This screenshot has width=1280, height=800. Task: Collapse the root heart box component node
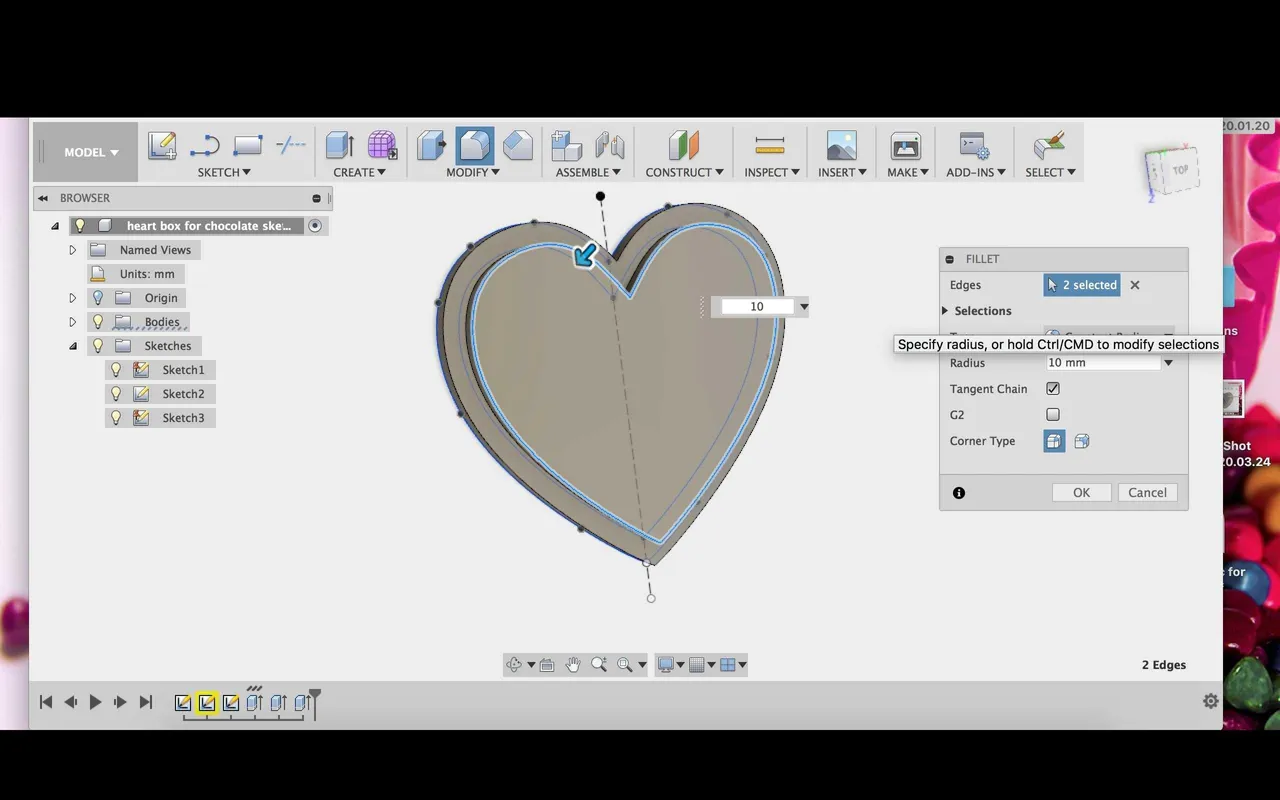[x=55, y=226]
